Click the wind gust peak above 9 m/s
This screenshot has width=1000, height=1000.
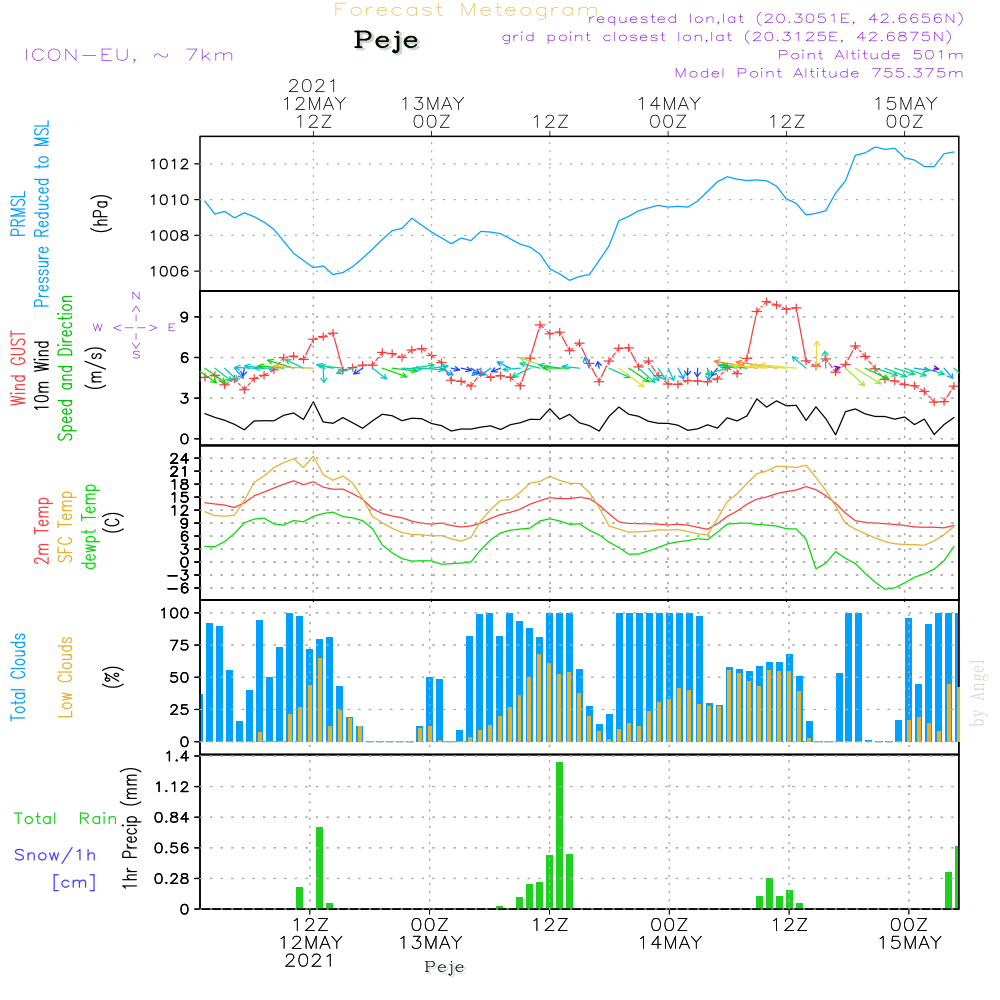[x=767, y=302]
